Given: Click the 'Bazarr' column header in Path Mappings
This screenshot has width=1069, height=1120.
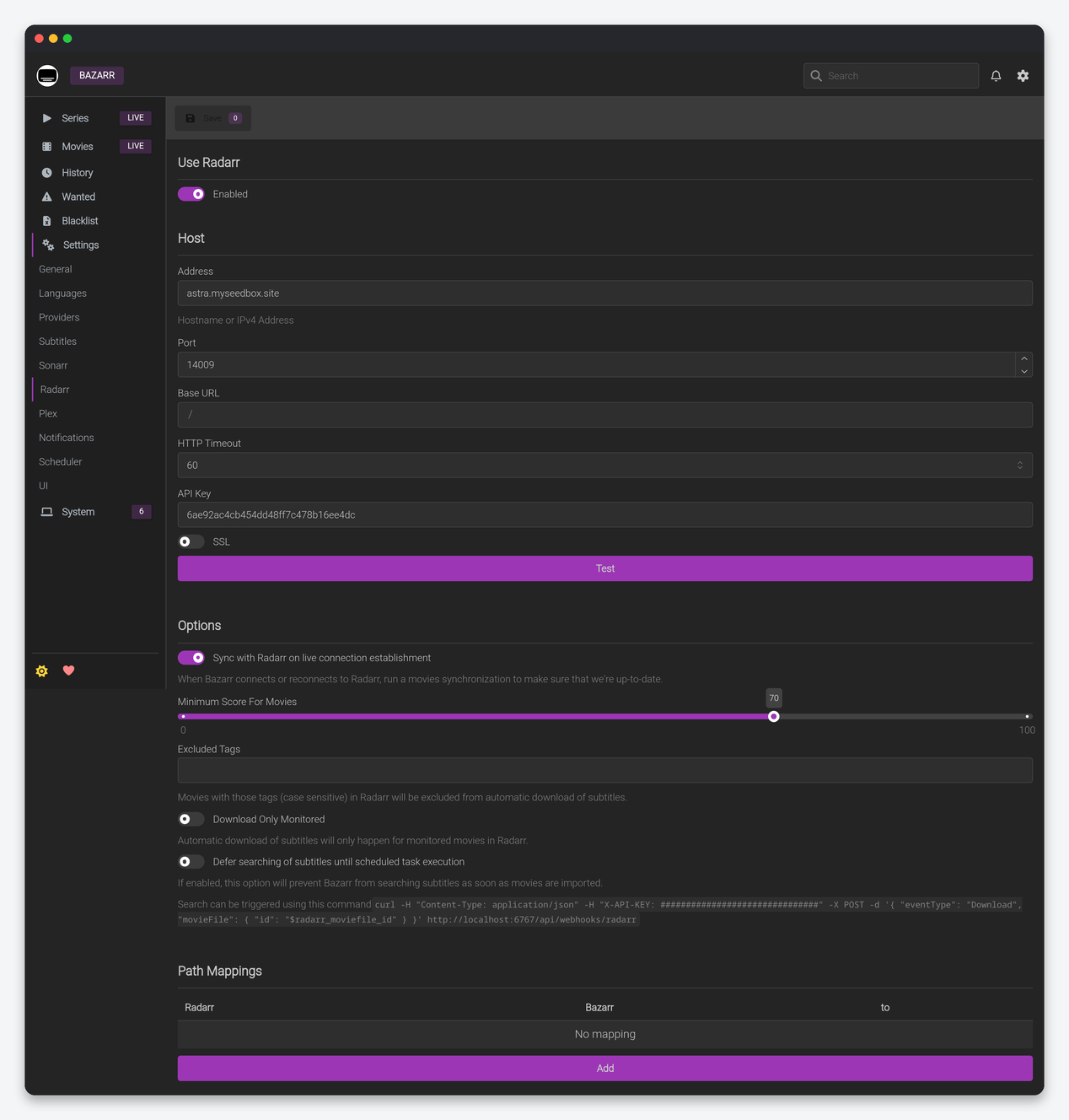Looking at the screenshot, I should point(599,1008).
